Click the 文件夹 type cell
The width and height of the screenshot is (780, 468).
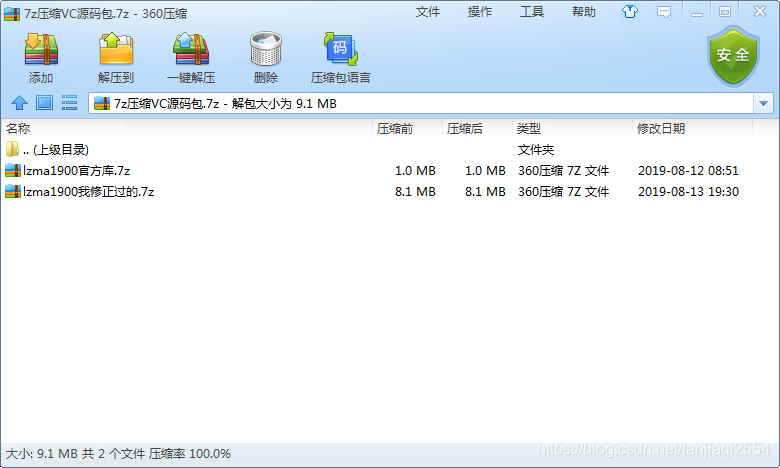(x=536, y=150)
